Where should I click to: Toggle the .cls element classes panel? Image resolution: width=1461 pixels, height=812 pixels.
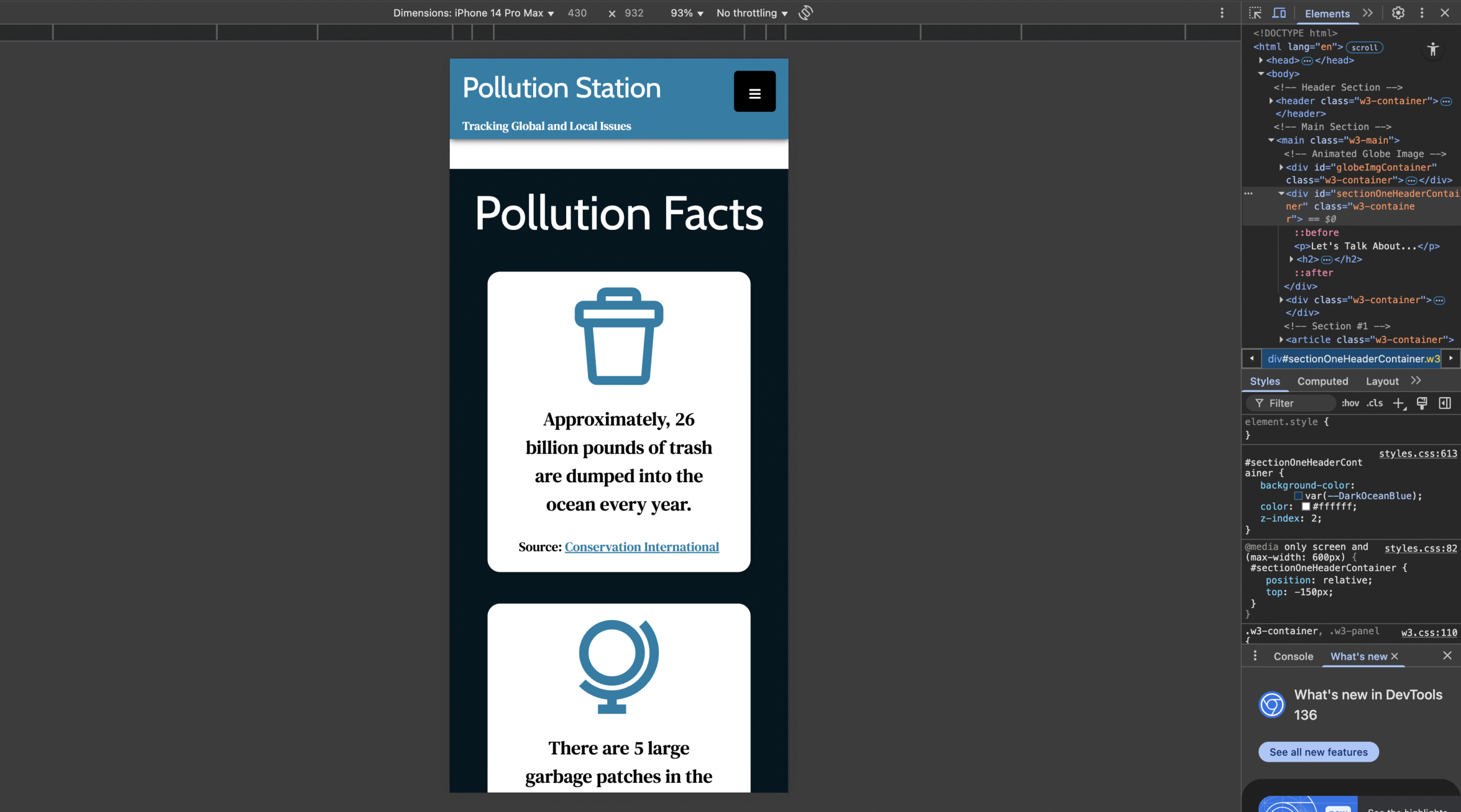pos(1374,403)
